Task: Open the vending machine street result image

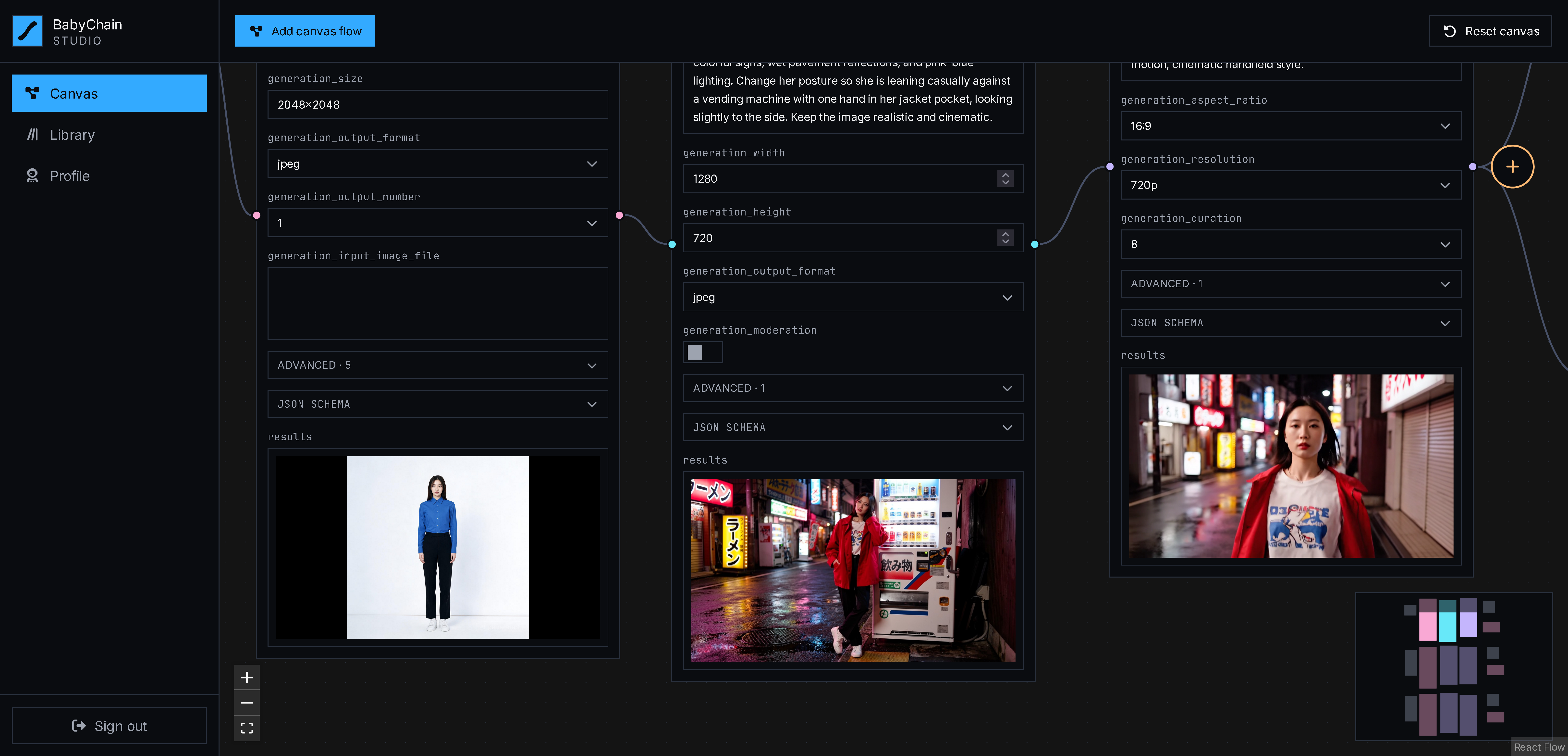Action: coord(853,570)
